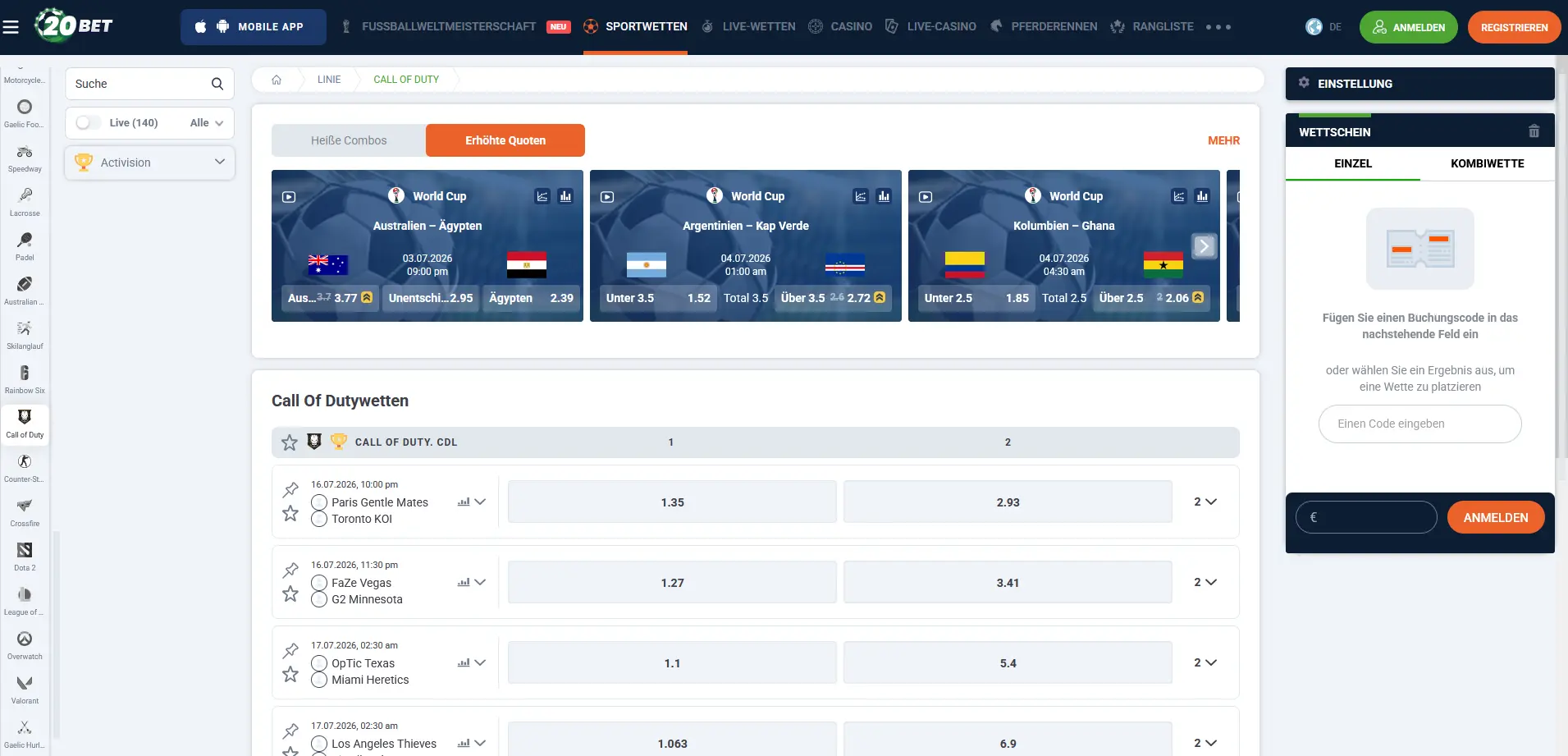Bet on Paris Gentle Mates at 1.35

(672, 502)
